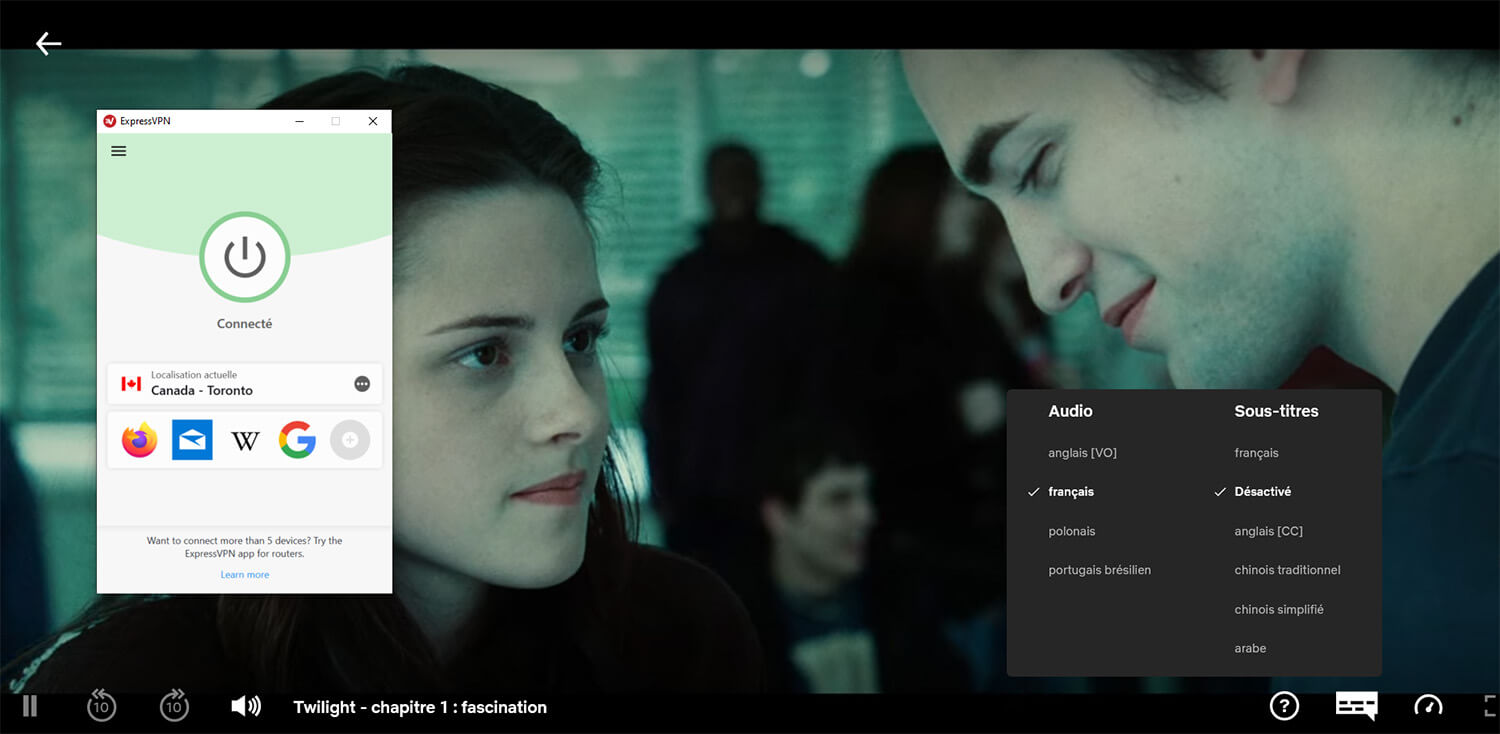Minimize the ExpressVPN window
Image resolution: width=1500 pixels, height=734 pixels.
[x=299, y=121]
